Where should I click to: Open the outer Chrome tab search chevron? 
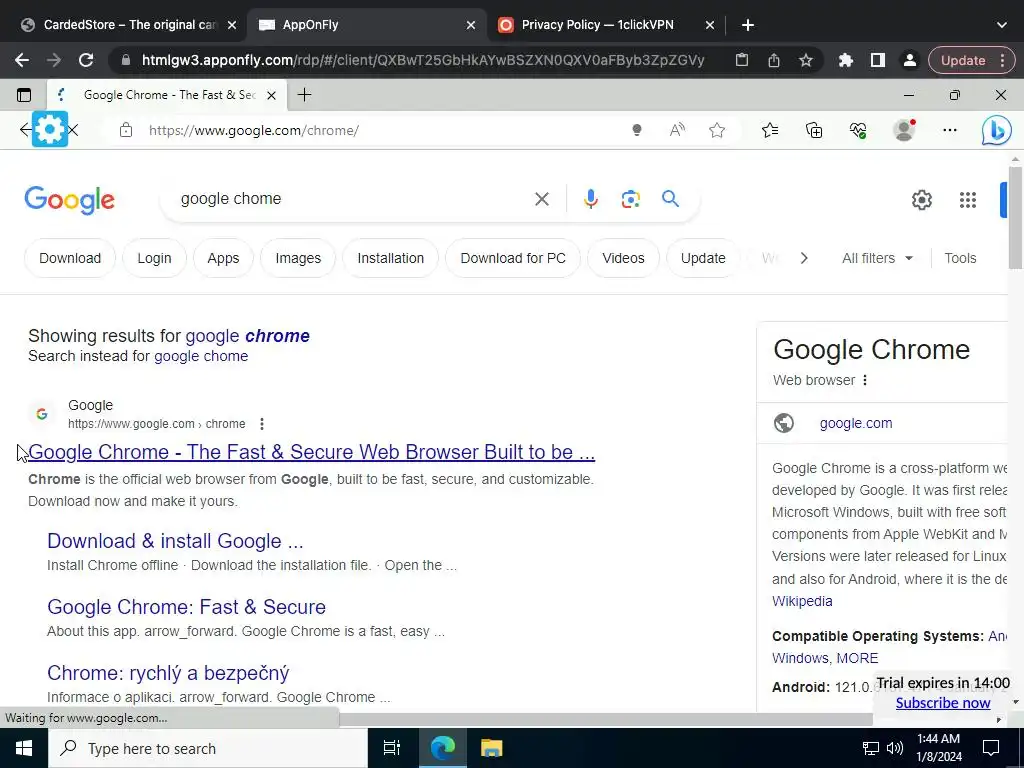pos(1002,25)
